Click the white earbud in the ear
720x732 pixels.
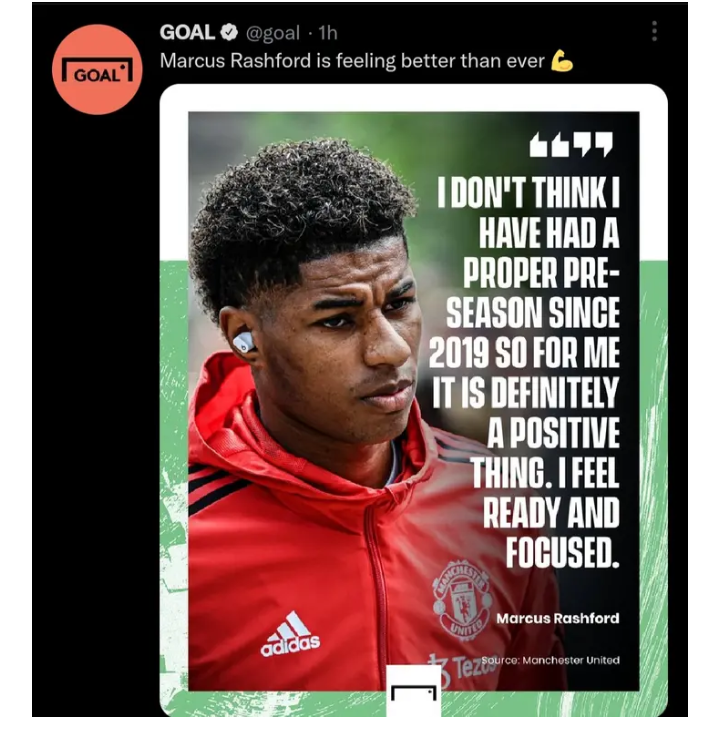coord(243,343)
